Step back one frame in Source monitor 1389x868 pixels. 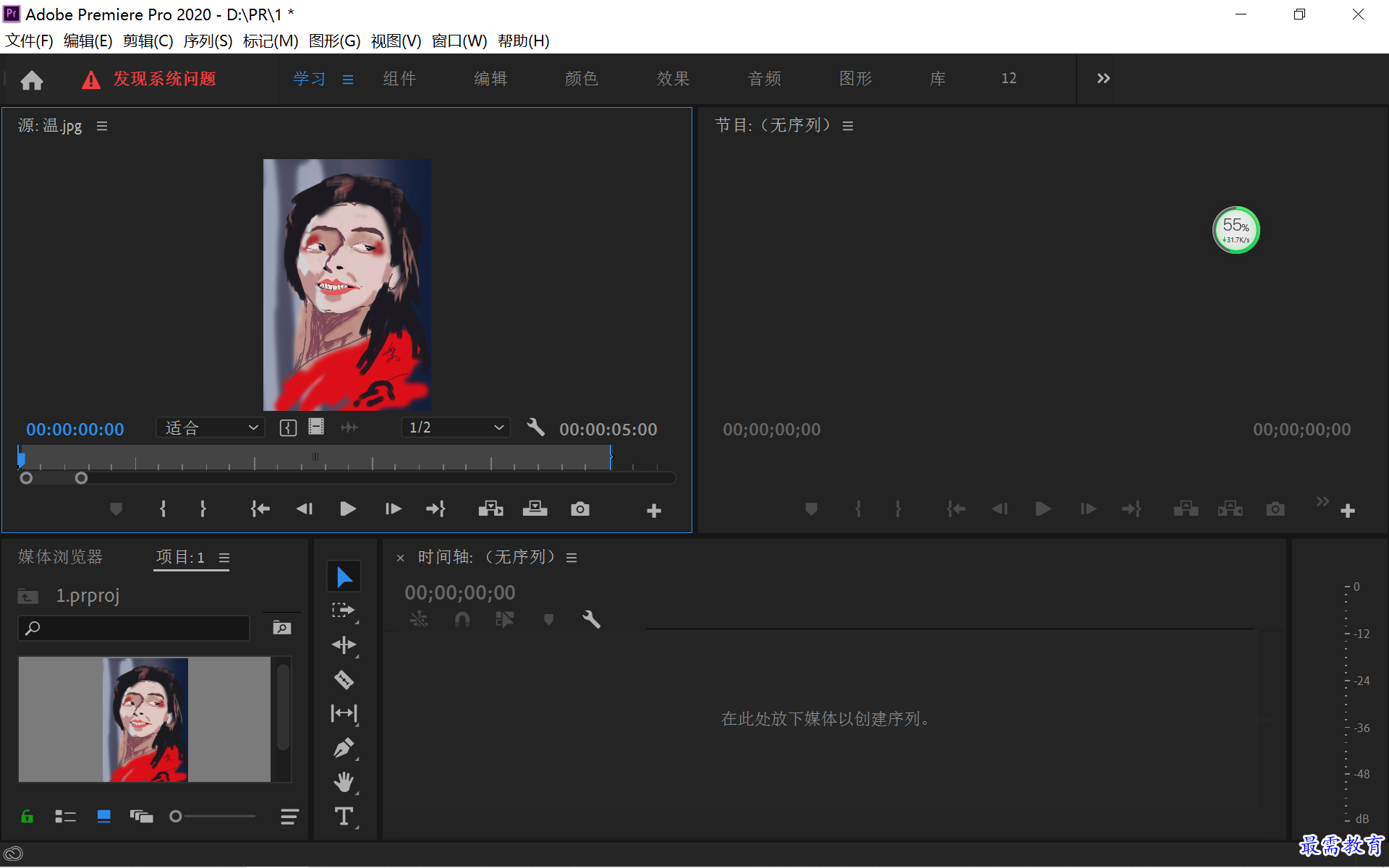[x=305, y=509]
